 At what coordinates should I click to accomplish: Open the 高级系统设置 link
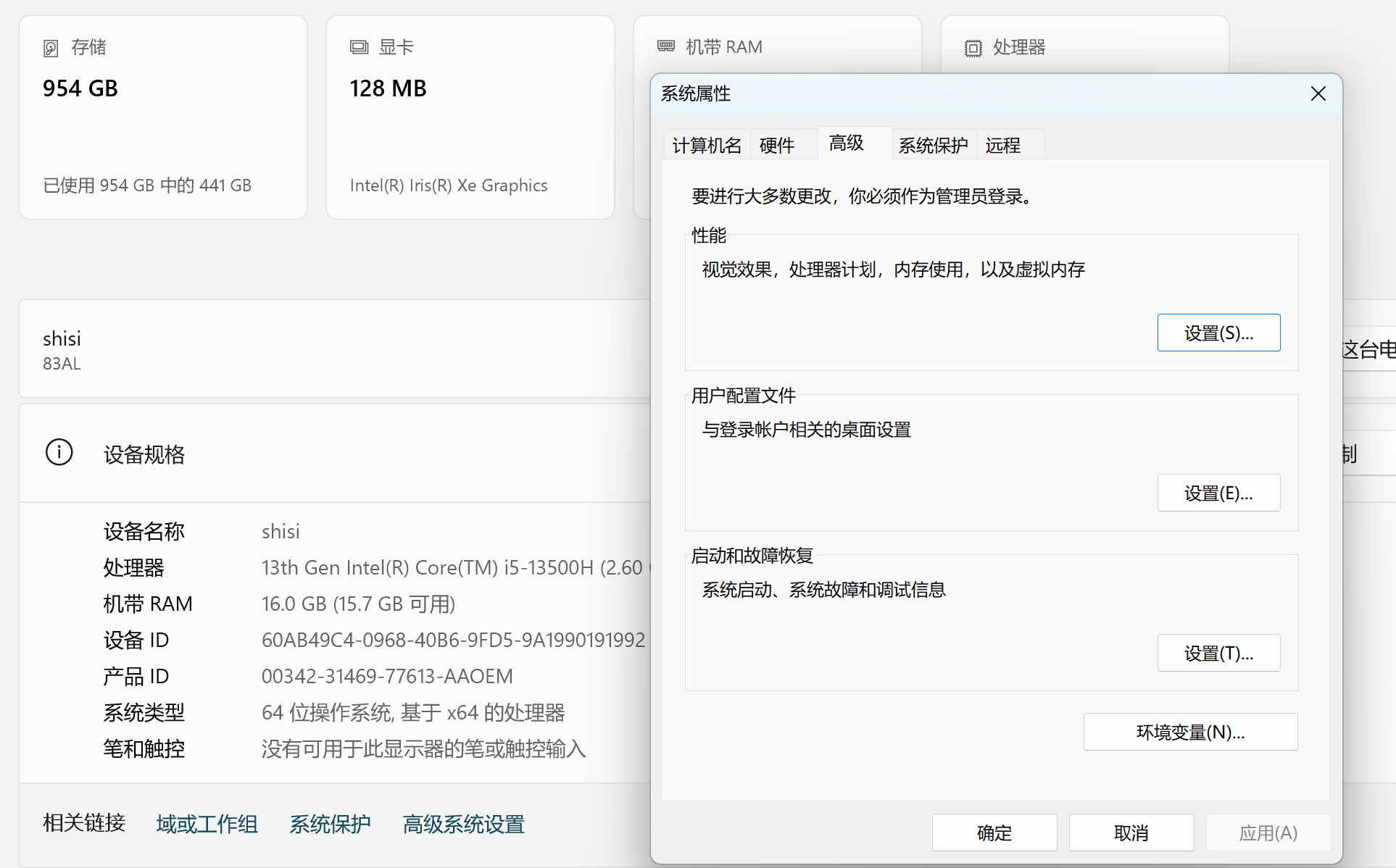point(463,825)
